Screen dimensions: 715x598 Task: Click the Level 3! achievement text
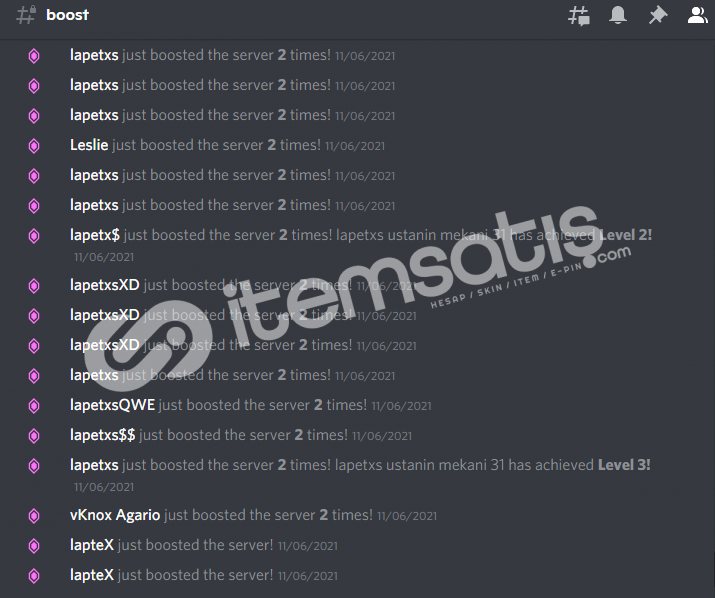tap(624, 465)
